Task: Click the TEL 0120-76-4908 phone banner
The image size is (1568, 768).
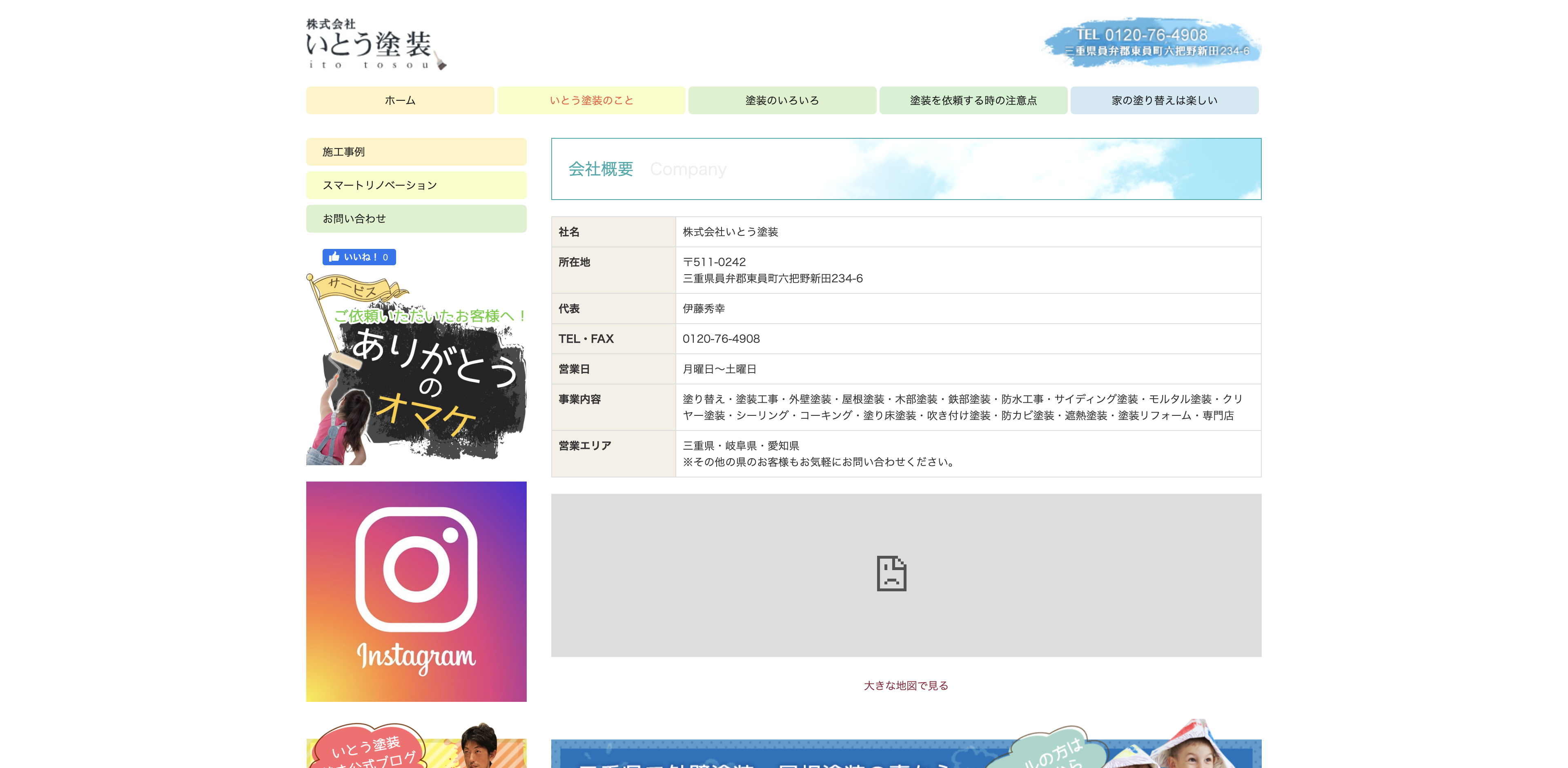Action: point(1152,42)
